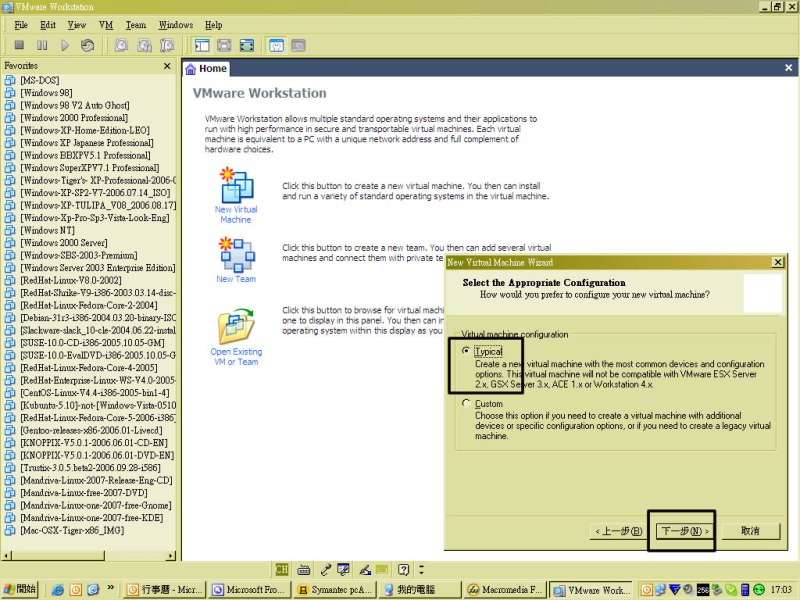
Task: Select [KNOPPIX-V5.0.1-2006.06.01-CD-EN] in Favorites
Action: pyautogui.click(x=94, y=443)
